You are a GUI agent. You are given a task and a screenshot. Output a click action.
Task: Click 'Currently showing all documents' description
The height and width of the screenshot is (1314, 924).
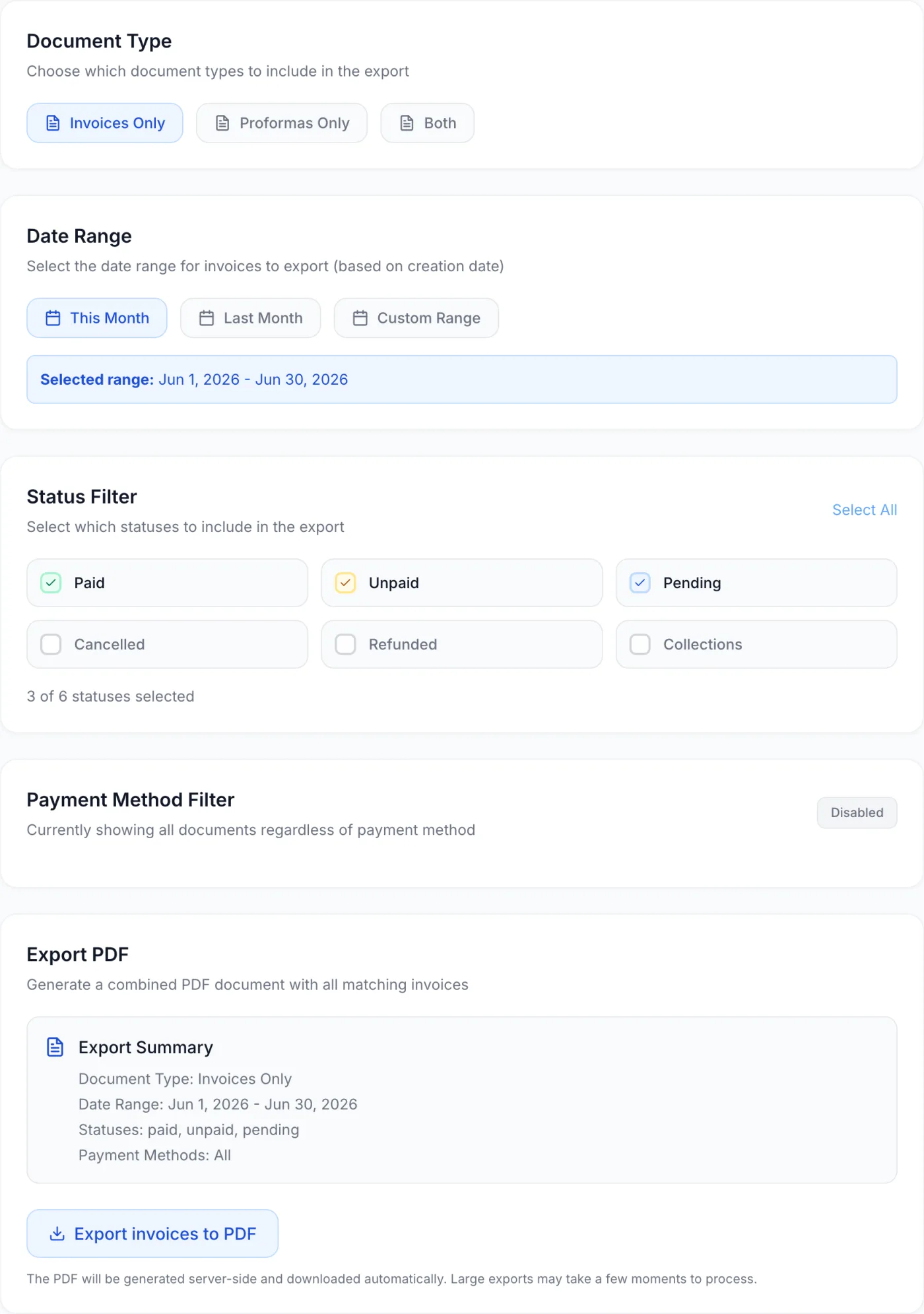251,830
